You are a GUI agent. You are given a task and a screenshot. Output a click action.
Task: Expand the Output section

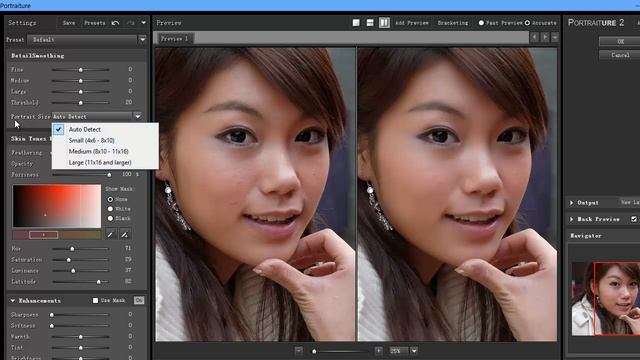click(571, 202)
